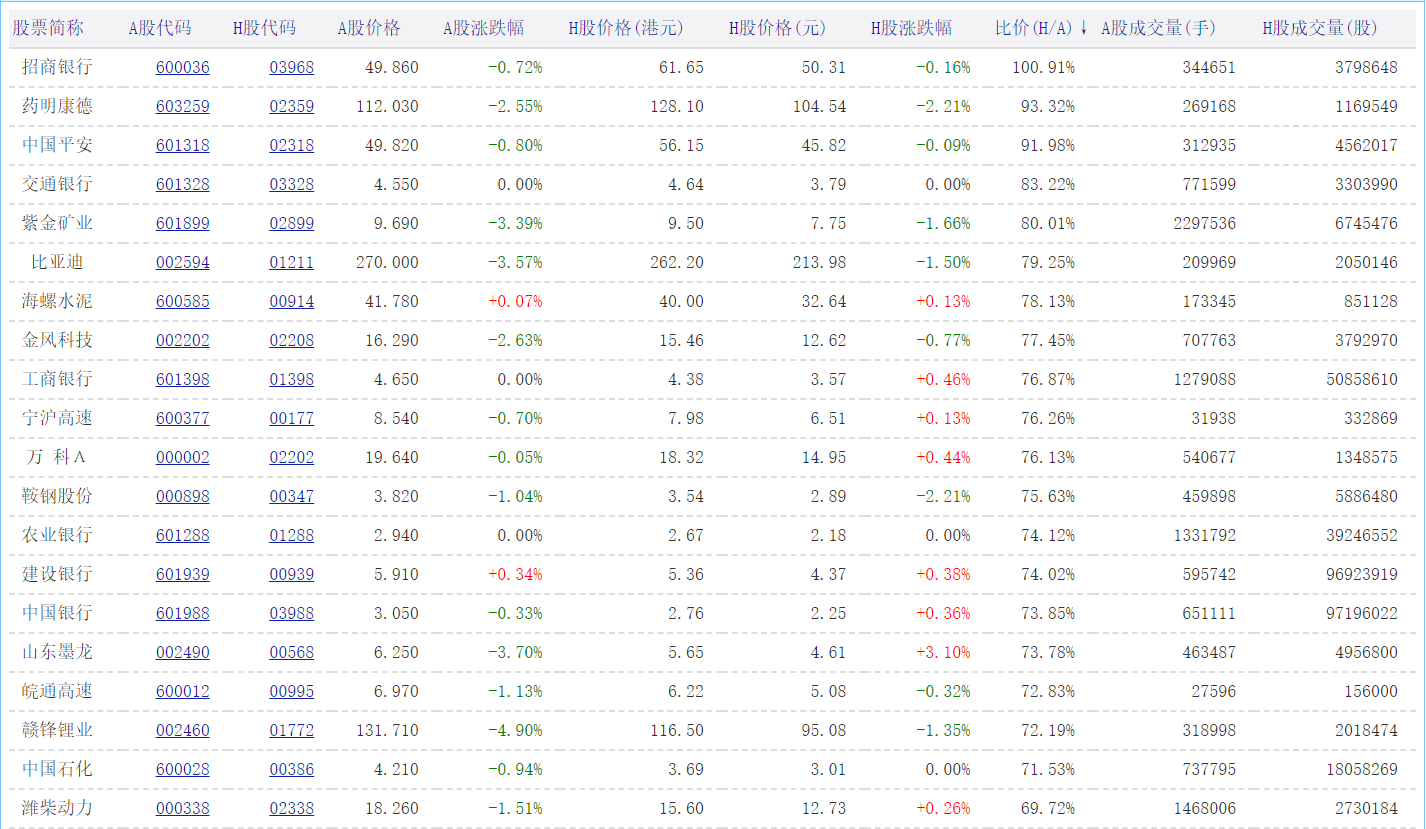This screenshot has width=1426, height=829.
Task: Open 农业银行 H-share code 01288
Action: tap(292, 535)
